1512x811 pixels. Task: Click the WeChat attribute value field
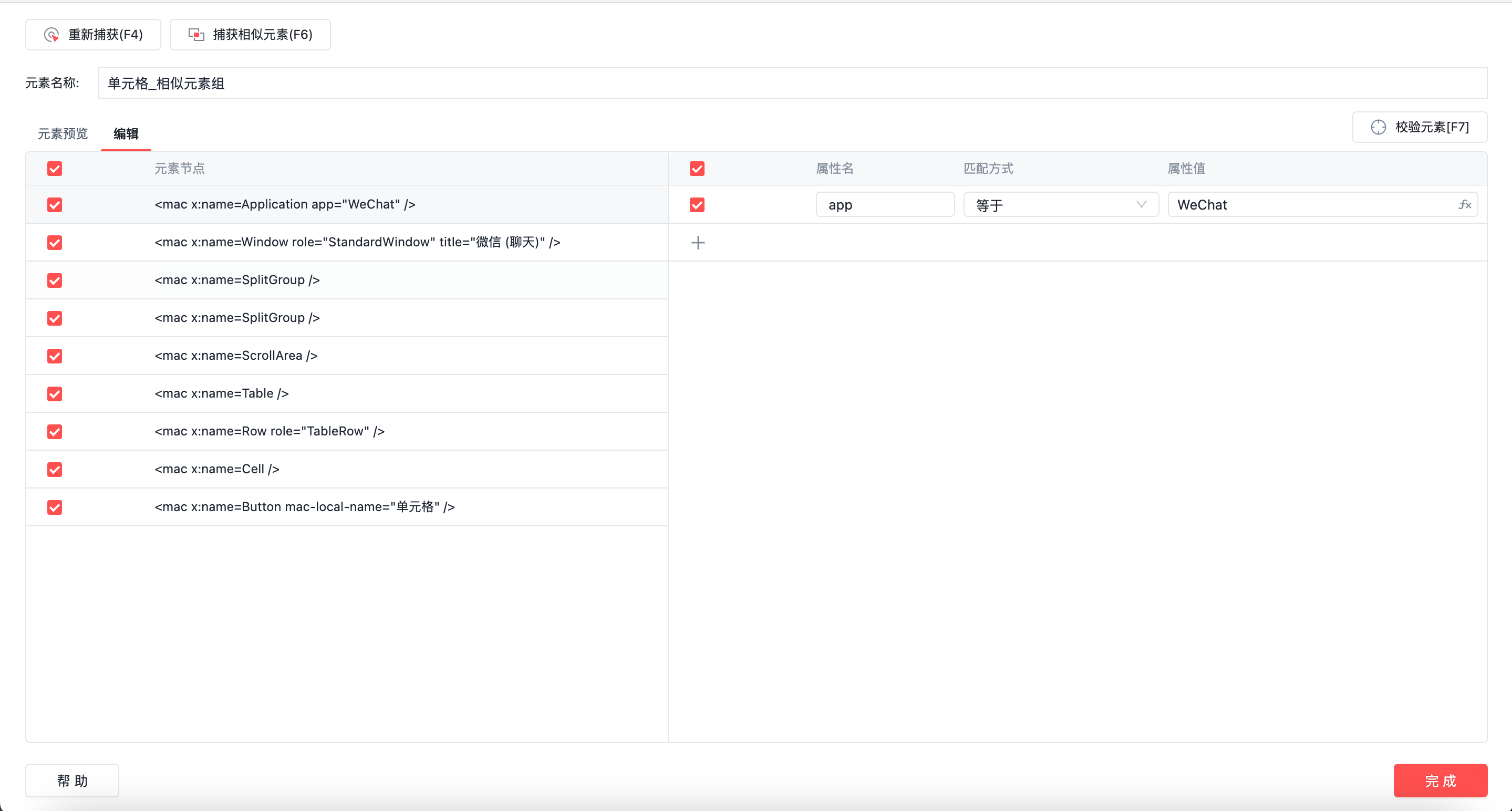pos(1309,205)
